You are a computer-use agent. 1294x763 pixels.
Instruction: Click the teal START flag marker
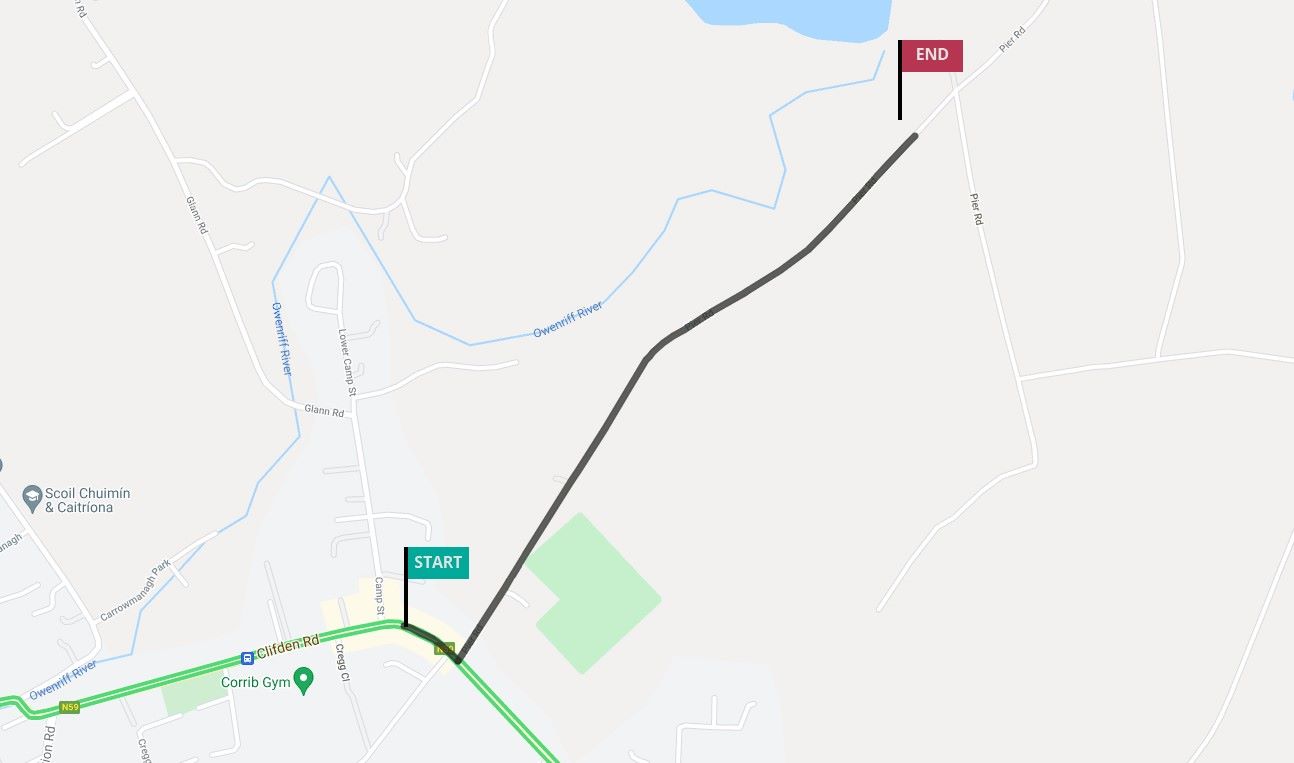pyautogui.click(x=437, y=563)
